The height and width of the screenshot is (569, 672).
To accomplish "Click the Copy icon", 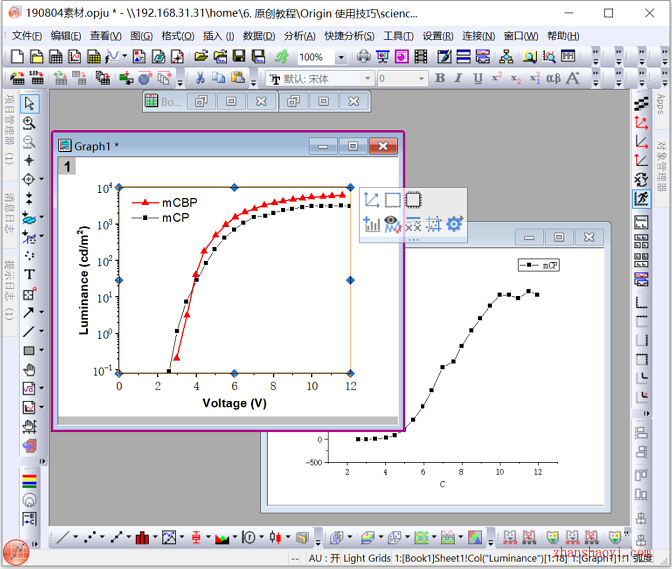I will pos(219,78).
